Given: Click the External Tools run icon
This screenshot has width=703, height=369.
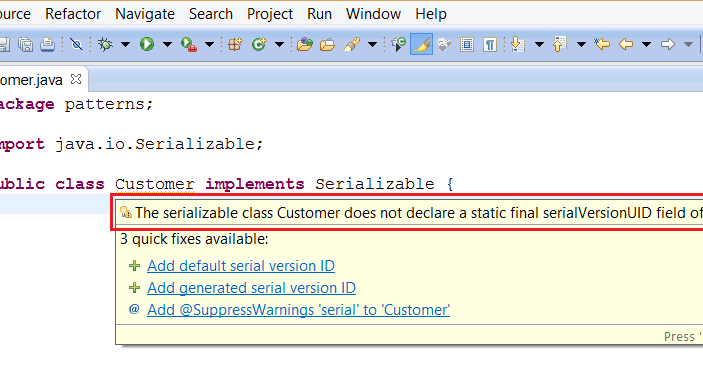Looking at the screenshot, I should point(189,44).
